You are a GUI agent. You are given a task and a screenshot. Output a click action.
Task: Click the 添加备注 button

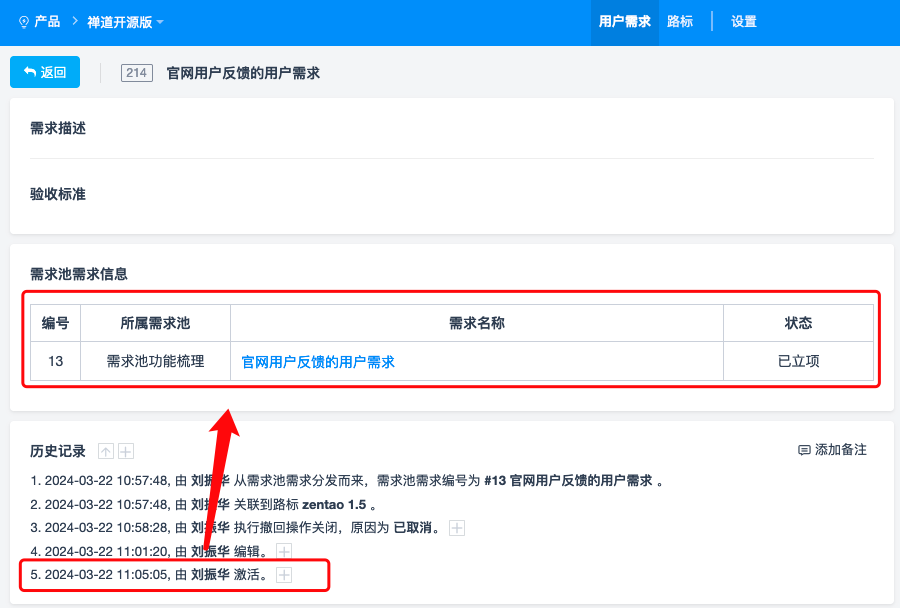tap(833, 450)
